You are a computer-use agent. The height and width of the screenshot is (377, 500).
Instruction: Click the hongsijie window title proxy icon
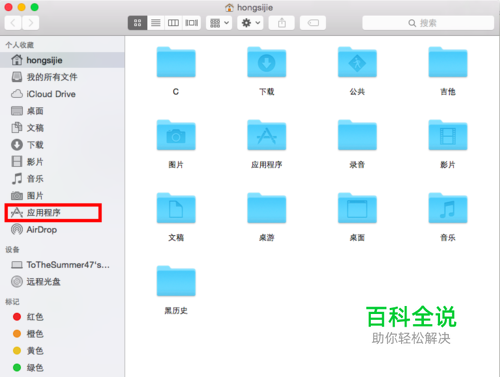(229, 7)
